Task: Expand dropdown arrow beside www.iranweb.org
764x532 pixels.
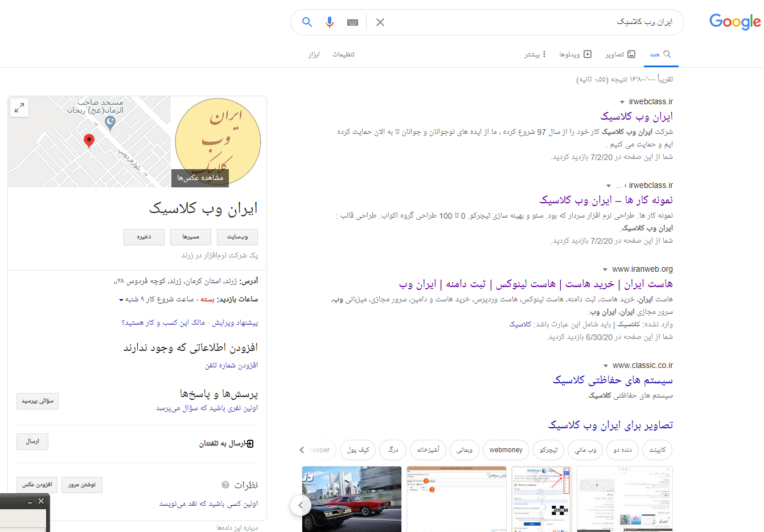Action: click(x=605, y=269)
